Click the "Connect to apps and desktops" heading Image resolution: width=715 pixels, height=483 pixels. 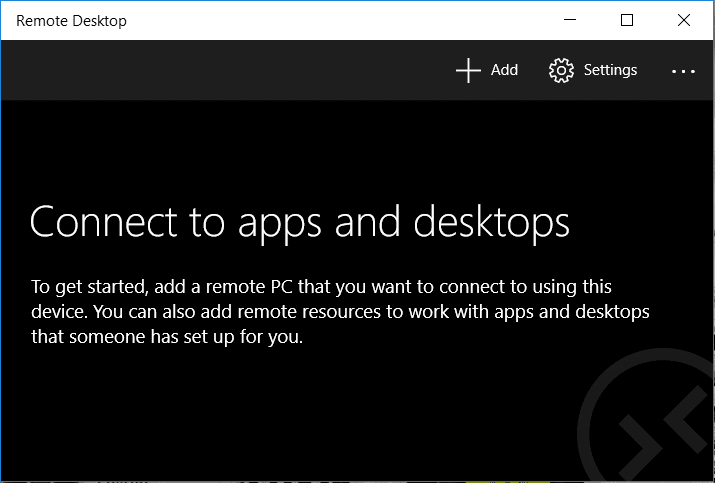click(x=300, y=223)
